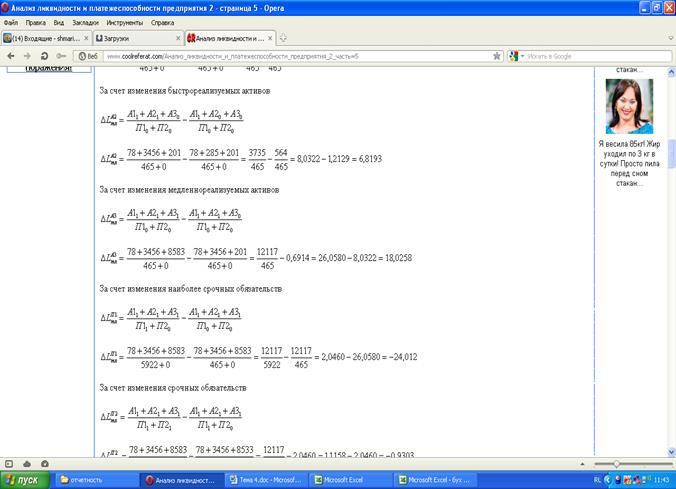Image resolution: width=676 pixels, height=489 pixels.
Task: Open the Вид menu
Action: pos(59,22)
